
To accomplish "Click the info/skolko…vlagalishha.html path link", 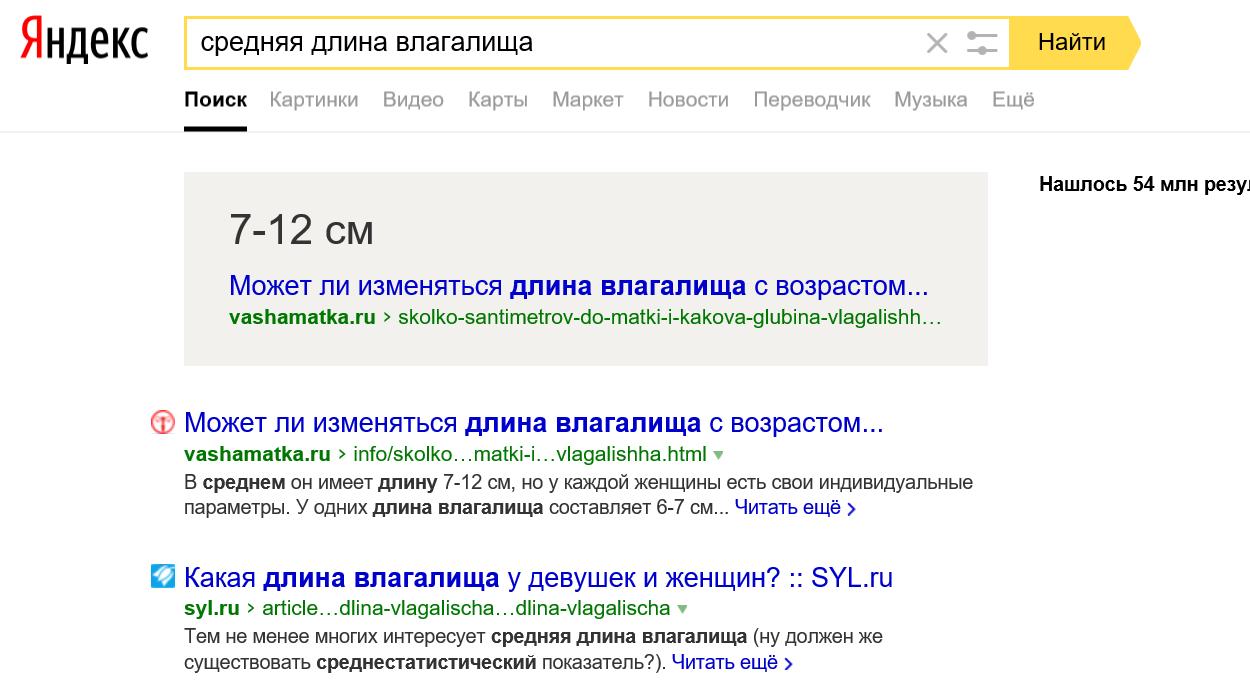I will (x=530, y=454).
